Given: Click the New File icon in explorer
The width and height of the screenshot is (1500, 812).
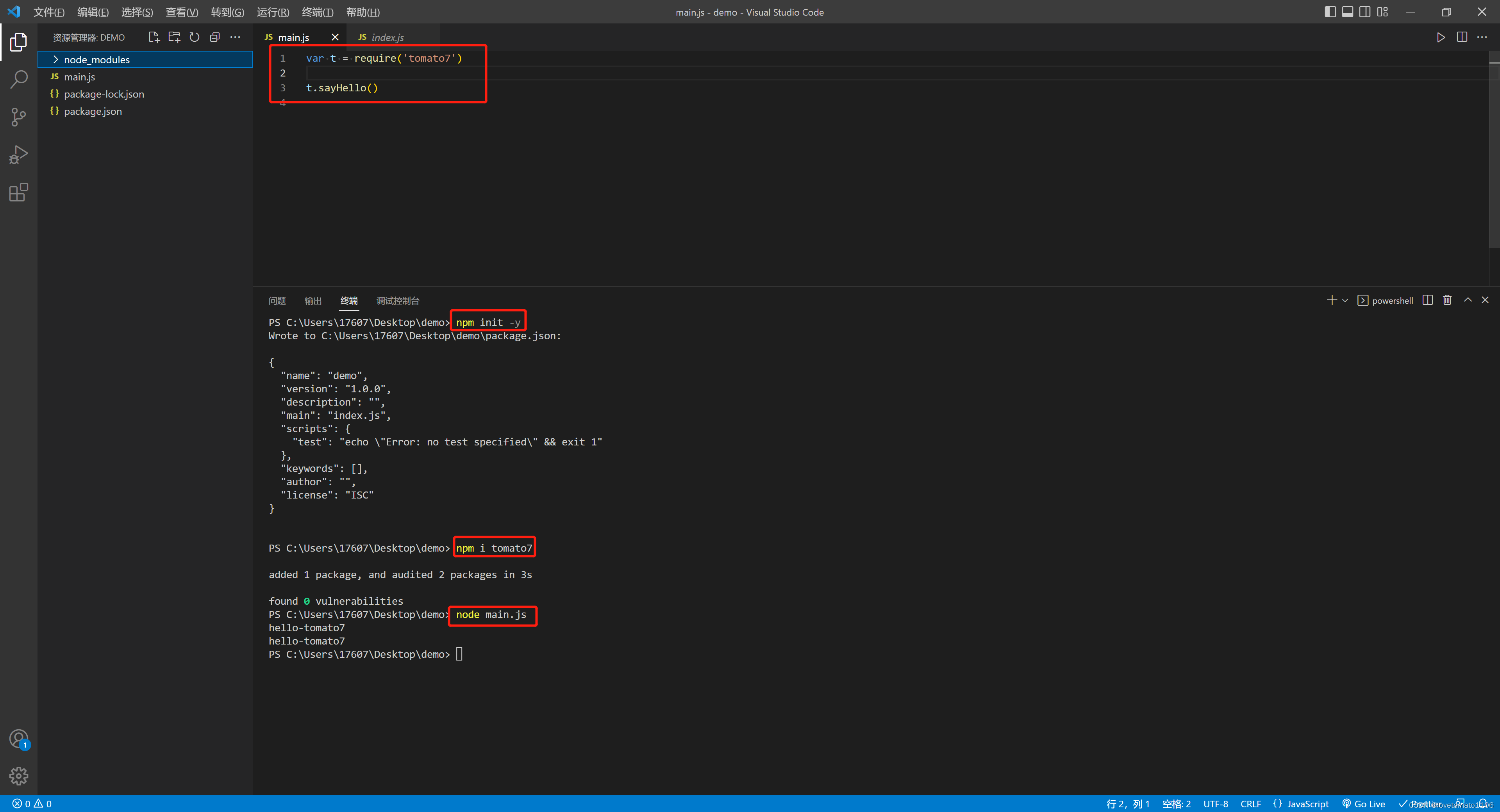Looking at the screenshot, I should coord(154,37).
